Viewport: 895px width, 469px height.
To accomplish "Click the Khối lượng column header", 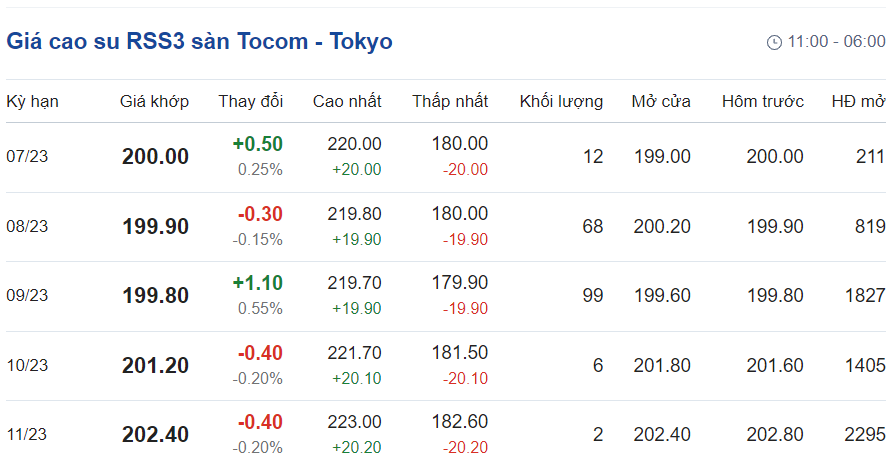I will click(561, 101).
